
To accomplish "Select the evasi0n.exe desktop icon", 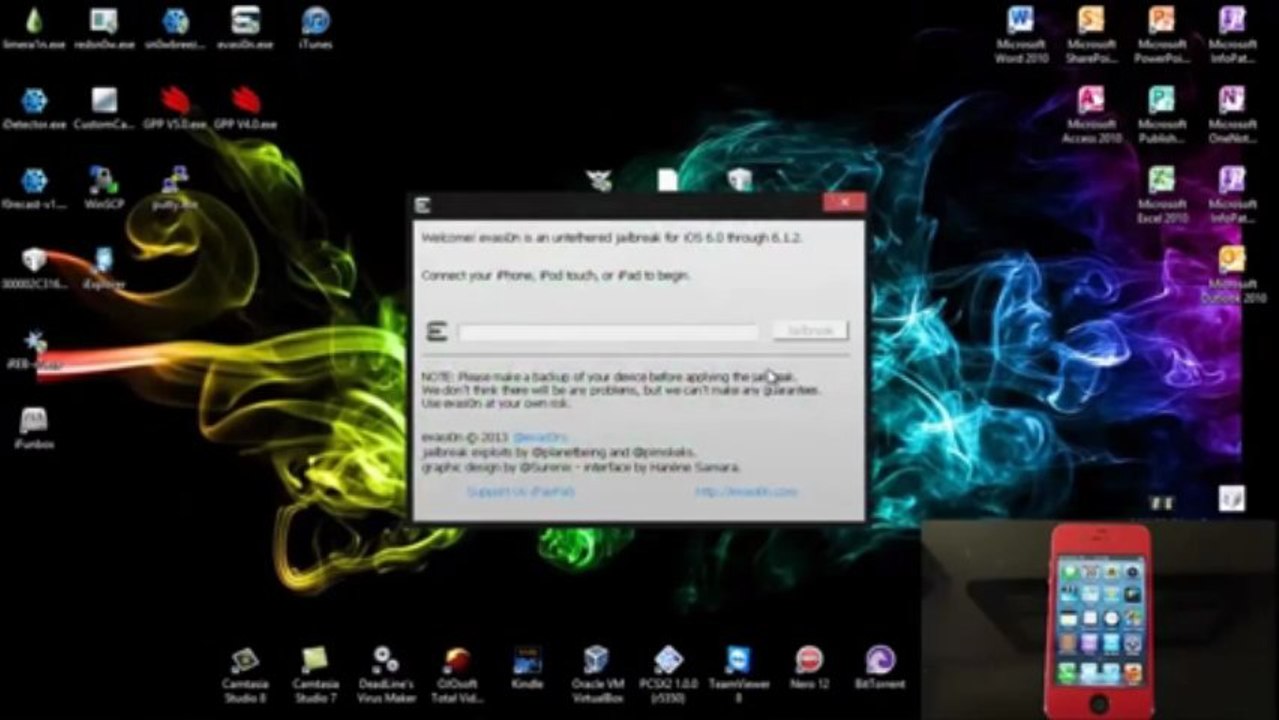I will [x=245, y=28].
